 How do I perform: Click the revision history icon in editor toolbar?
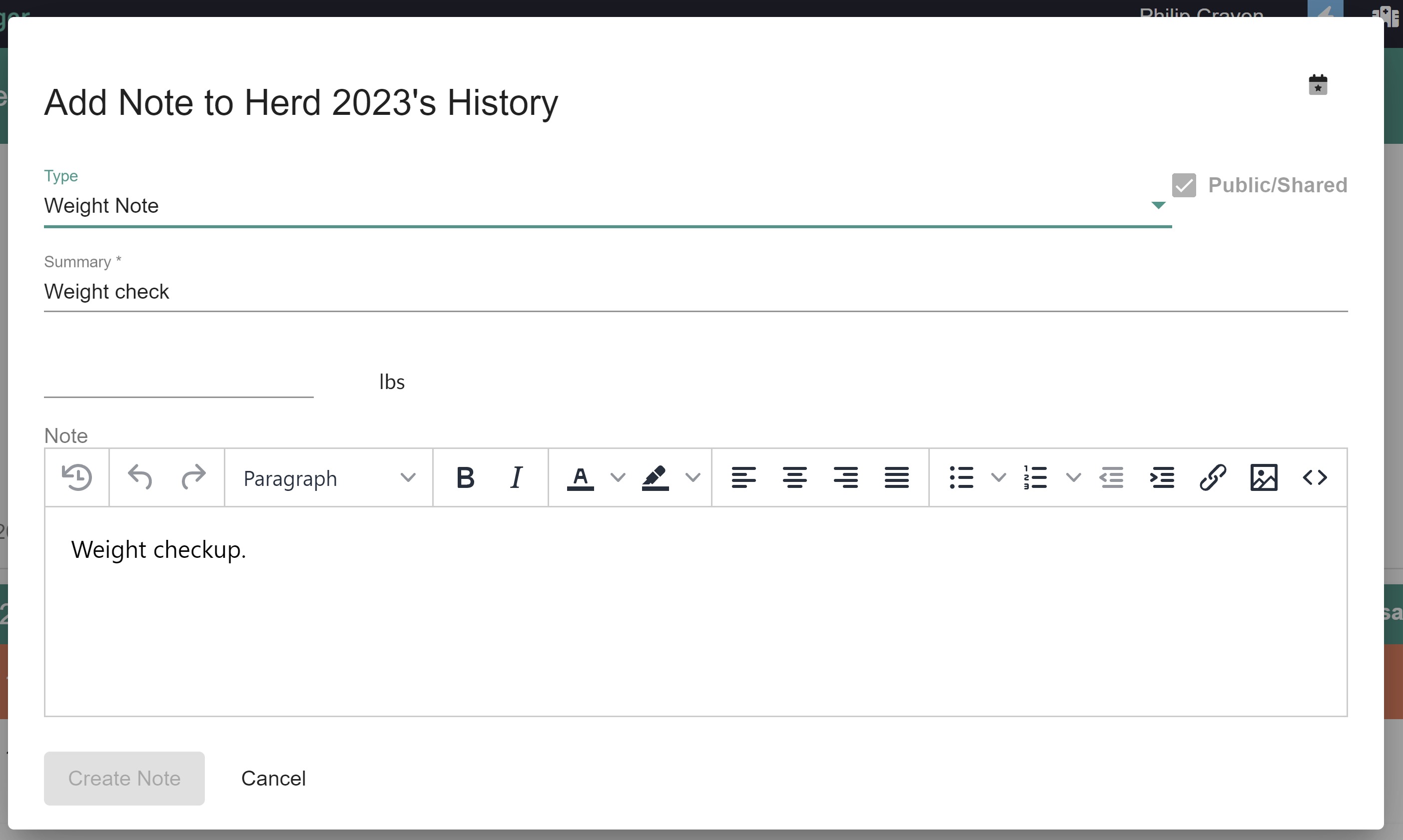(x=77, y=478)
